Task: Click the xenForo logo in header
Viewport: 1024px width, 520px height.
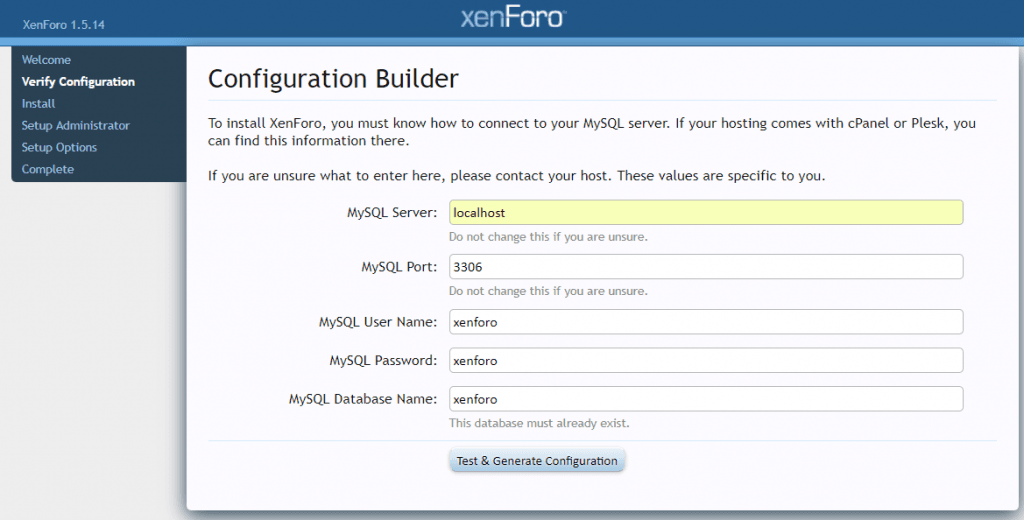Action: coord(513,18)
